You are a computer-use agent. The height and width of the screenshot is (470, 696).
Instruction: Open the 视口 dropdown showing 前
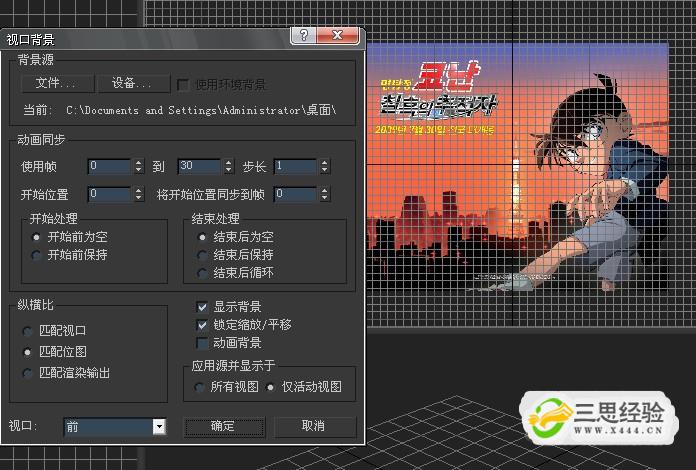pyautogui.click(x=115, y=427)
